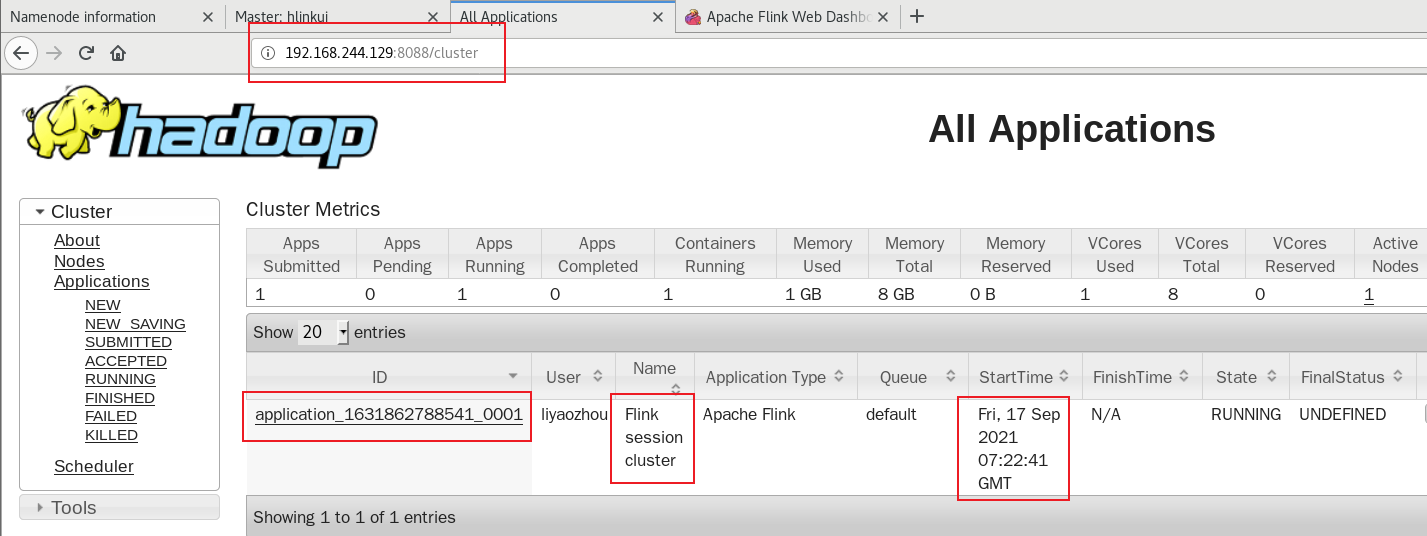
Task: Switch to the Apache Flink Web Dashboard tab
Action: pos(790,17)
